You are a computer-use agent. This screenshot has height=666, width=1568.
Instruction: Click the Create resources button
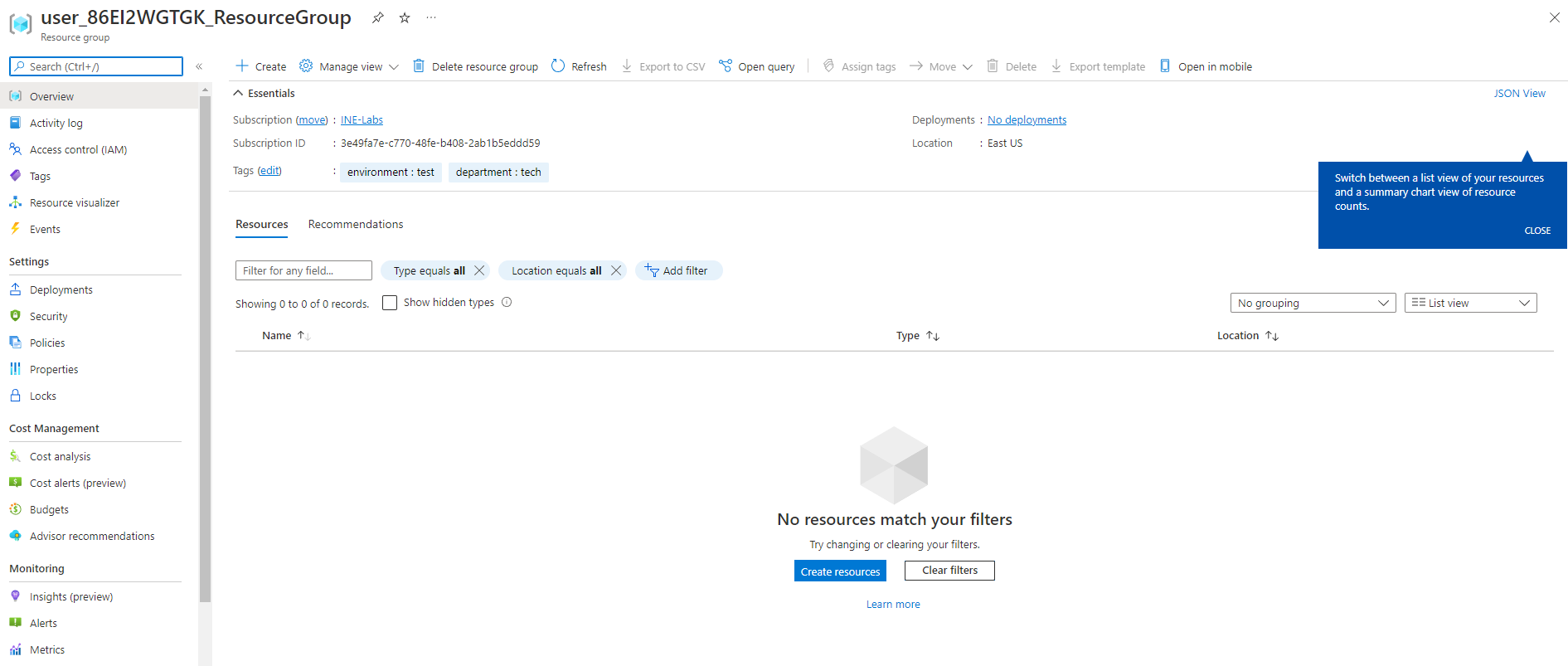click(839, 571)
